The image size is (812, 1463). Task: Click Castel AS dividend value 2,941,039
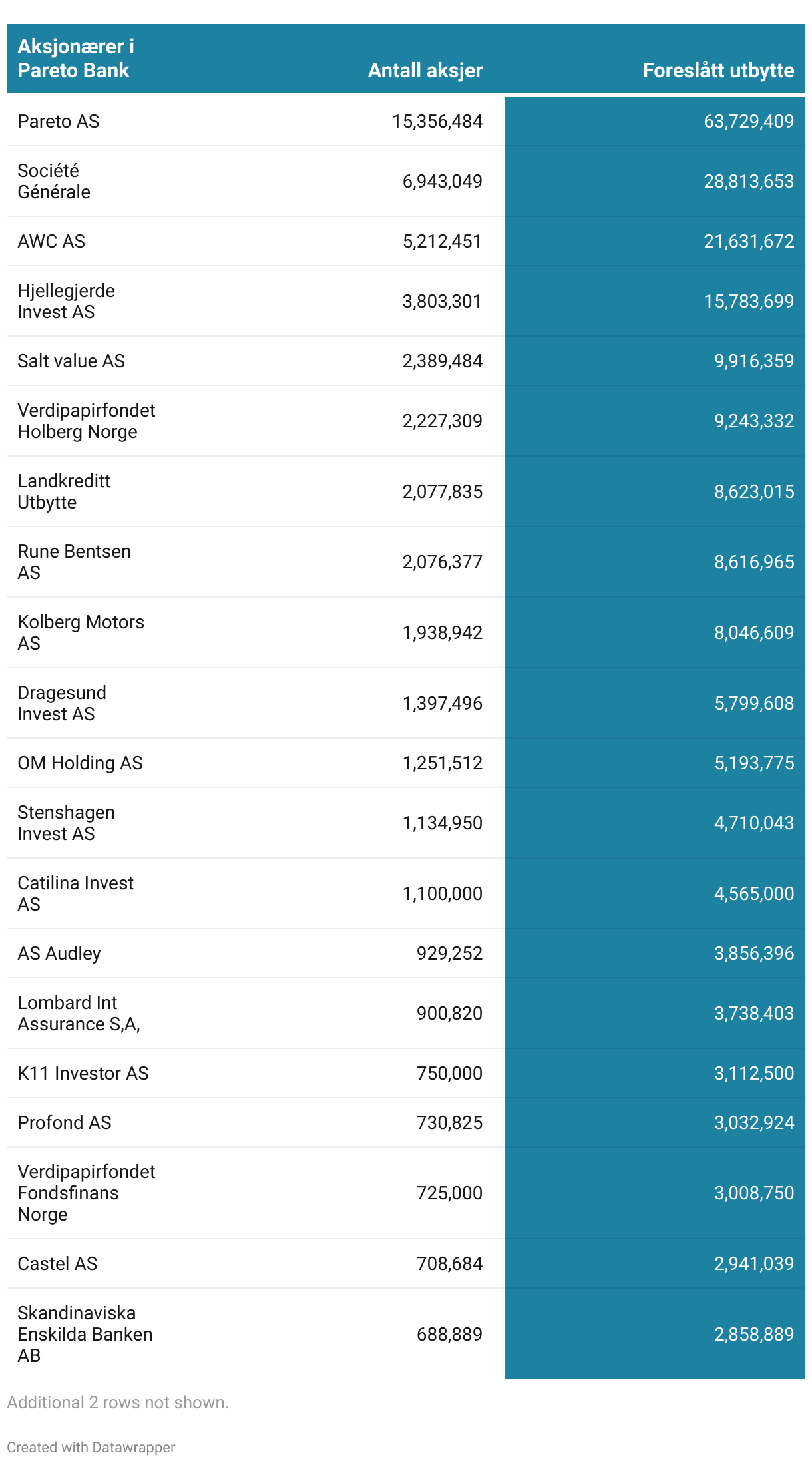[x=754, y=1263]
